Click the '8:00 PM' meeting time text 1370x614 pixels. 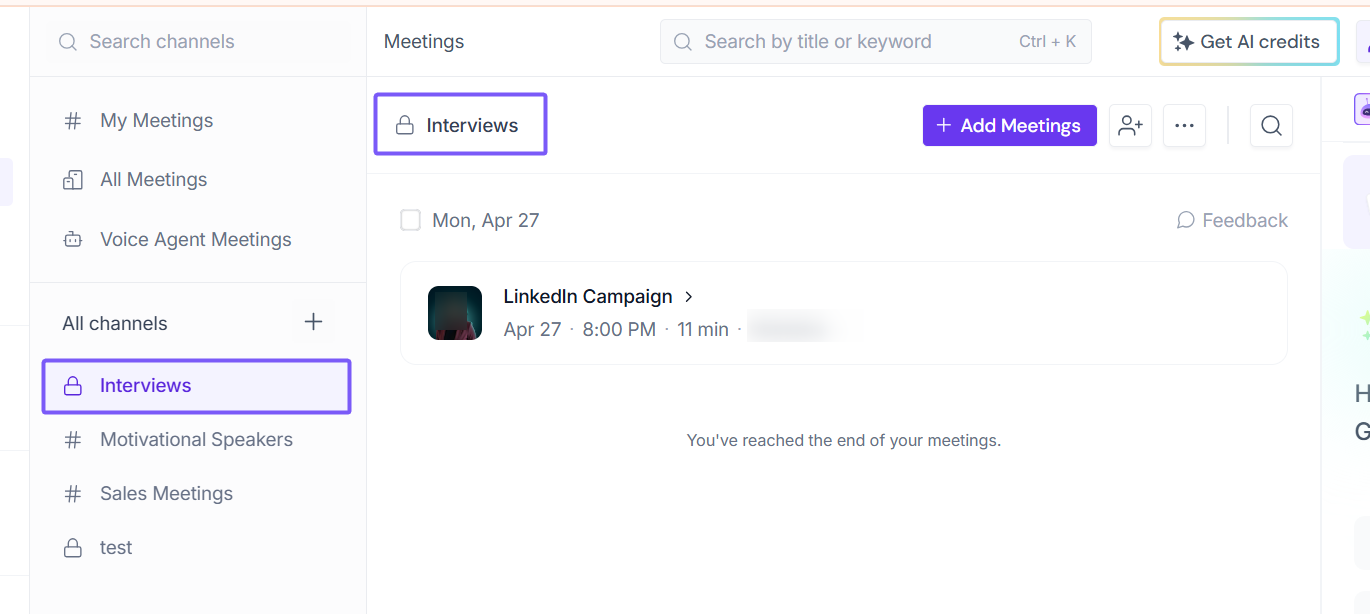[619, 329]
